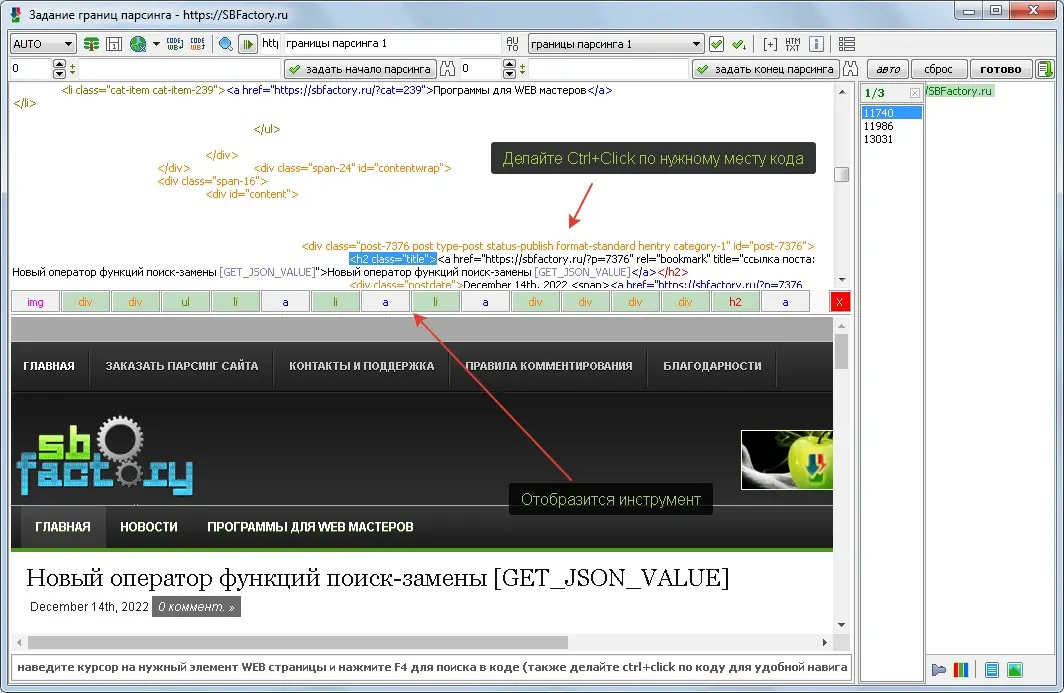Click the green play/run button

point(248,44)
